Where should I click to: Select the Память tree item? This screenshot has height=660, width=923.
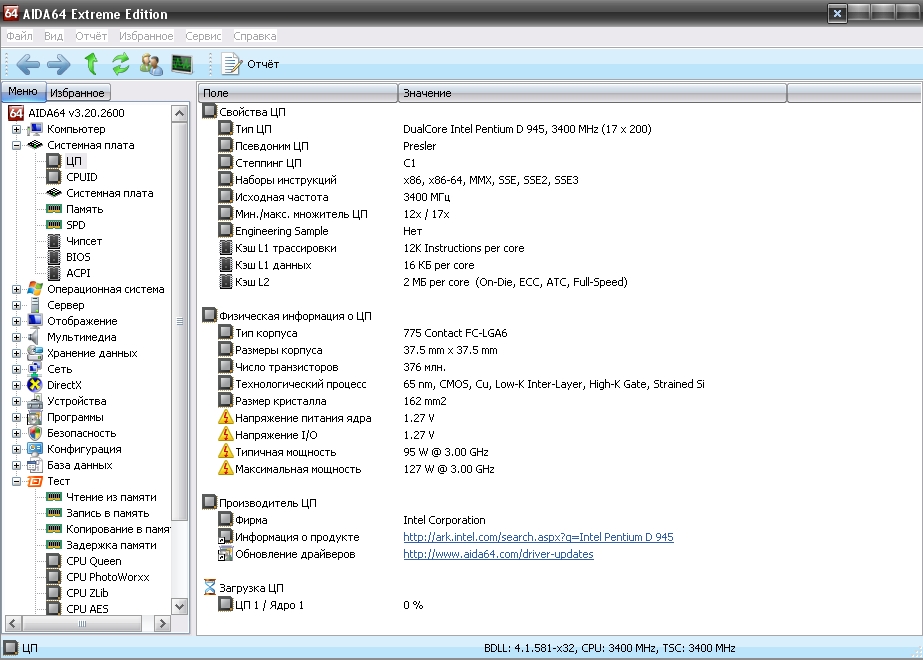click(84, 209)
